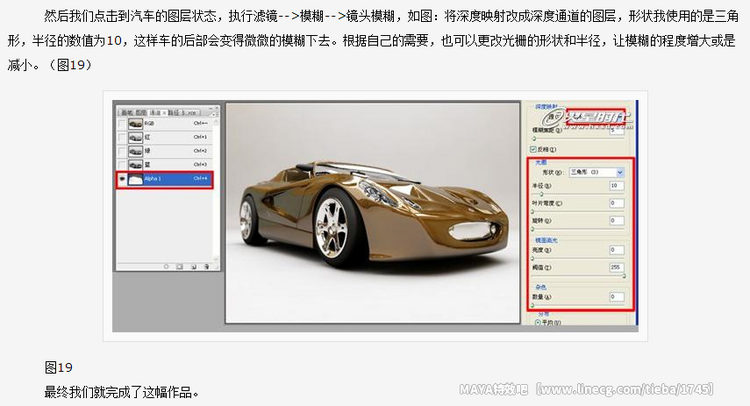This screenshot has height=406, width=750.
Task: Click the 数量 slider handle
Action: [532, 305]
